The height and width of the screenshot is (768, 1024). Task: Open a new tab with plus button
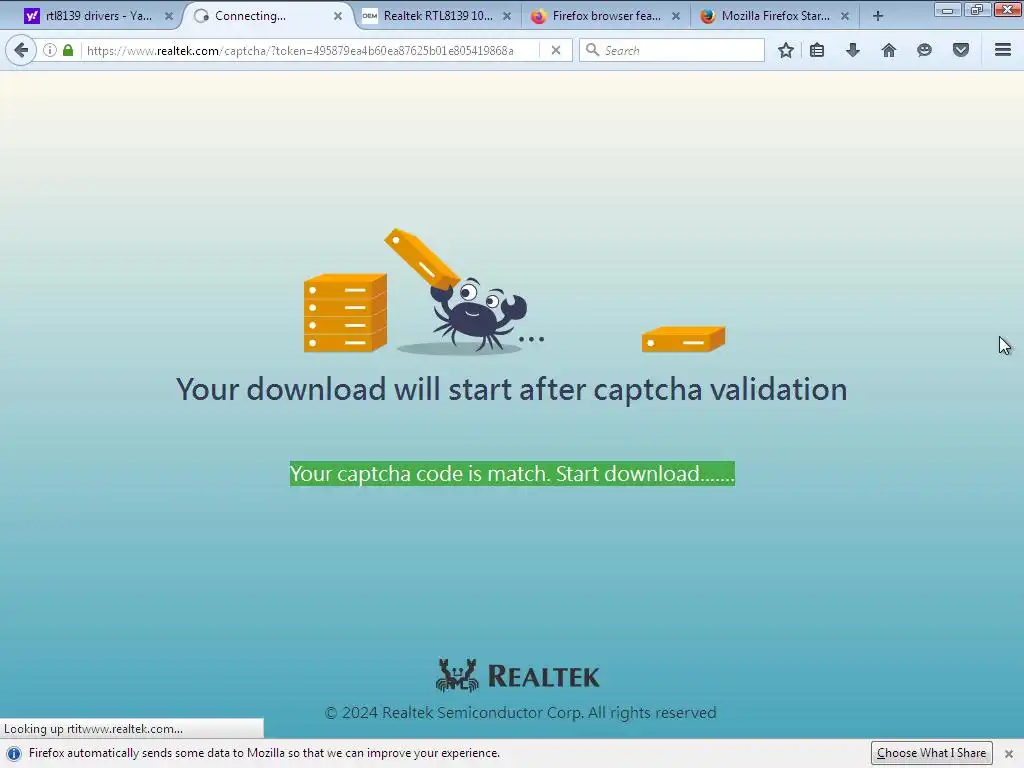click(878, 16)
